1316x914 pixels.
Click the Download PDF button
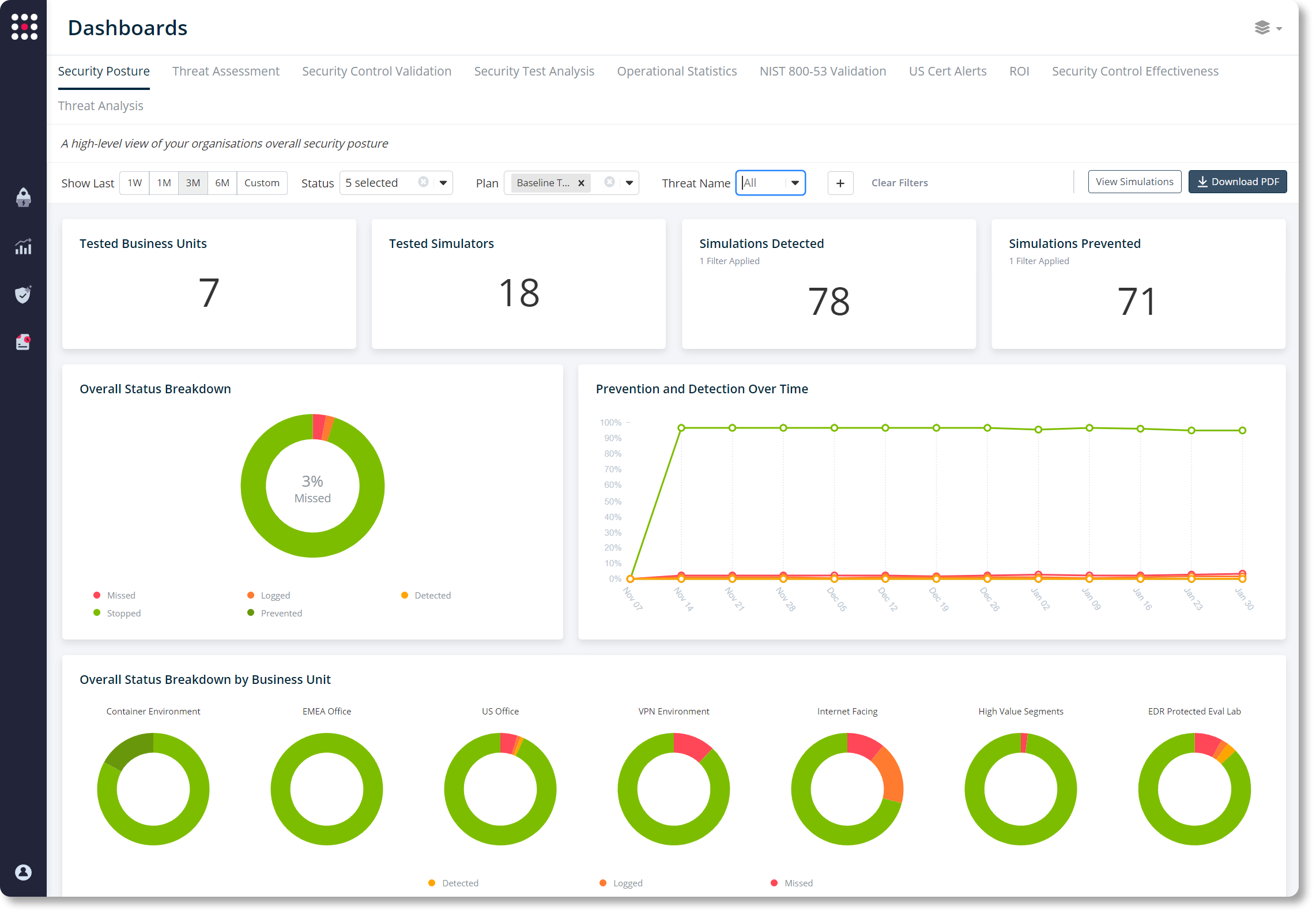pos(1237,182)
